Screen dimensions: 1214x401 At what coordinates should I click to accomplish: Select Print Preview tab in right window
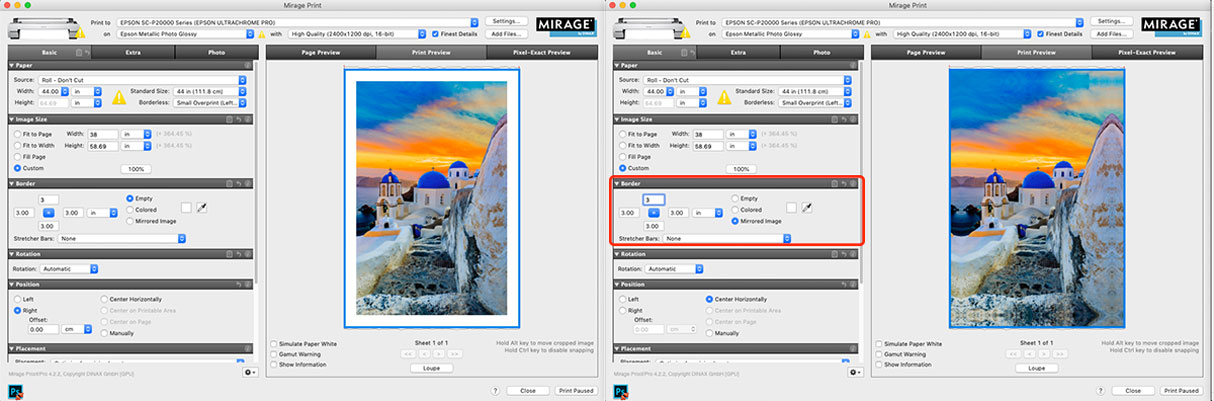tap(1035, 52)
